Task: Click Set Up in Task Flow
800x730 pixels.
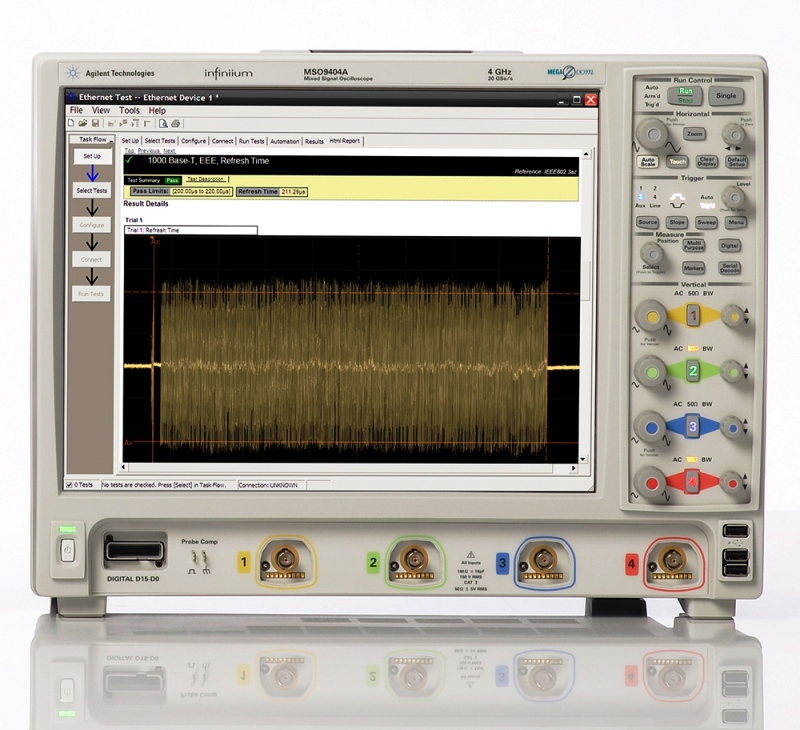Action: (92, 156)
